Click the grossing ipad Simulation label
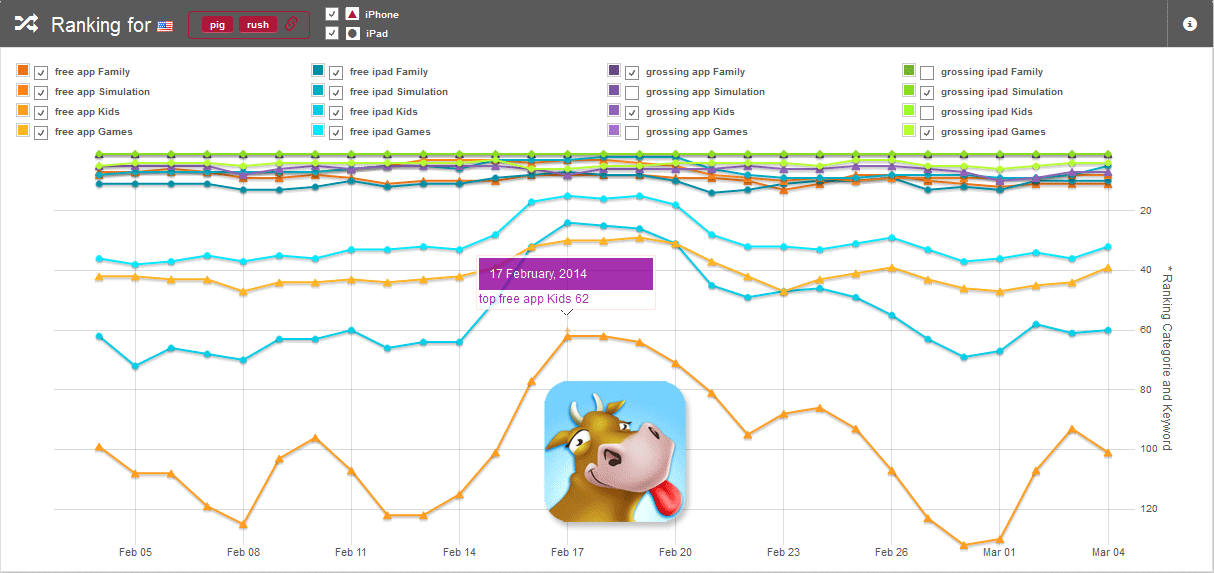The height and width of the screenshot is (573, 1214). click(x=1002, y=92)
